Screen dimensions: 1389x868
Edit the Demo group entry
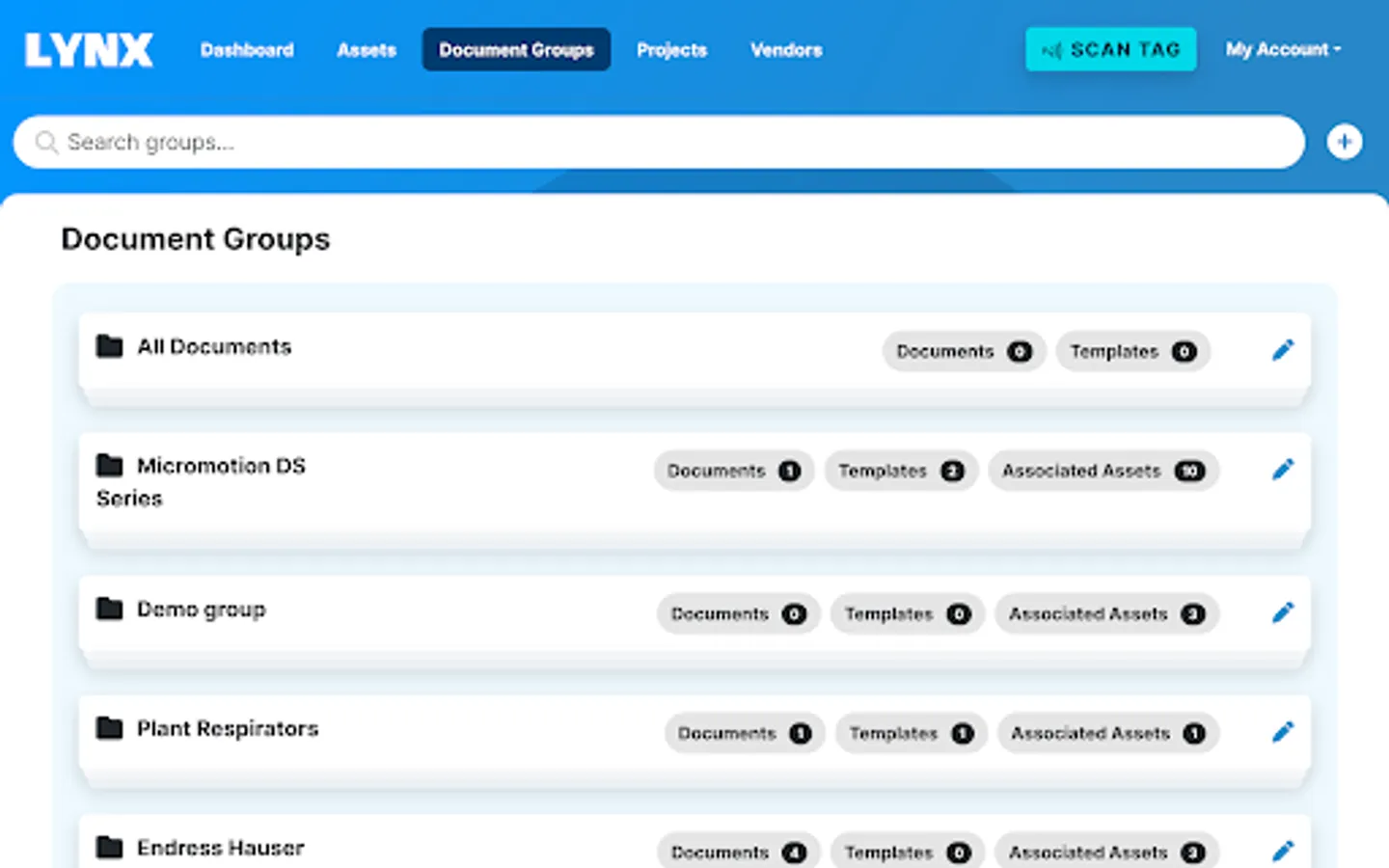[x=1283, y=611]
